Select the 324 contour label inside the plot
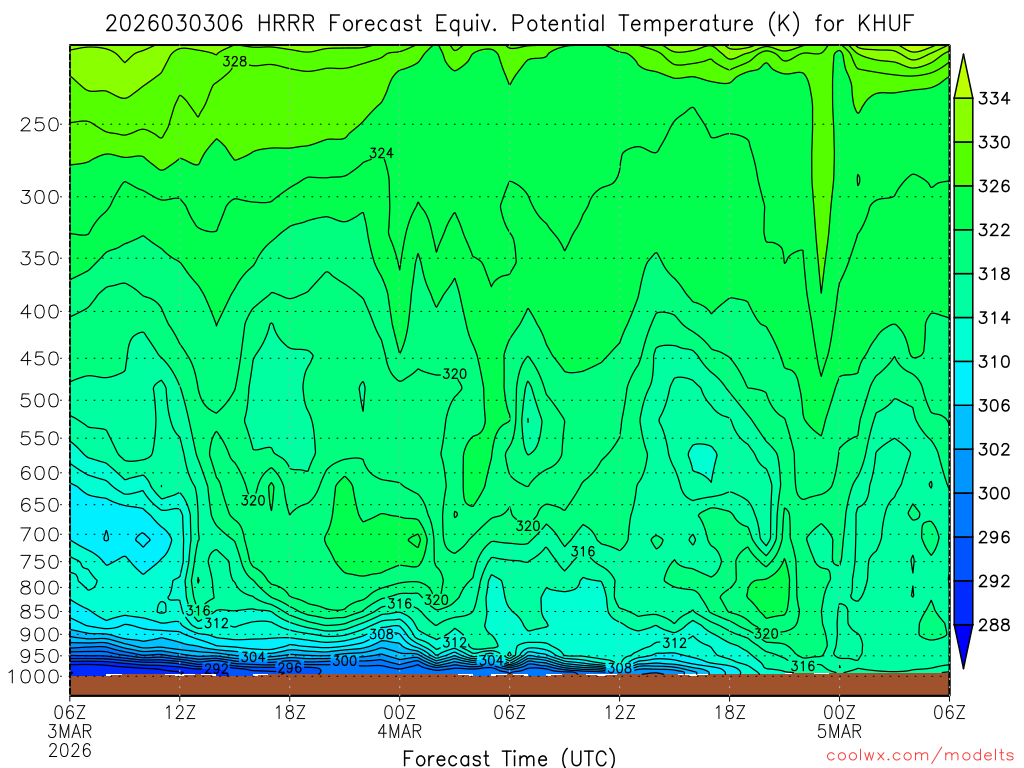Image resolution: width=1024 pixels, height=768 pixels. pyautogui.click(x=381, y=153)
